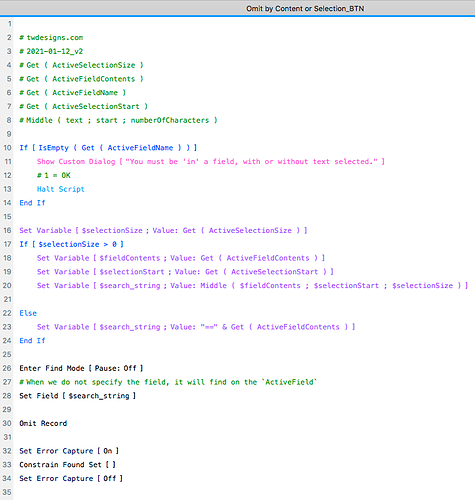The width and height of the screenshot is (475, 500).
Task: Click the '# 1 = OK' comment line
Action: (54, 175)
